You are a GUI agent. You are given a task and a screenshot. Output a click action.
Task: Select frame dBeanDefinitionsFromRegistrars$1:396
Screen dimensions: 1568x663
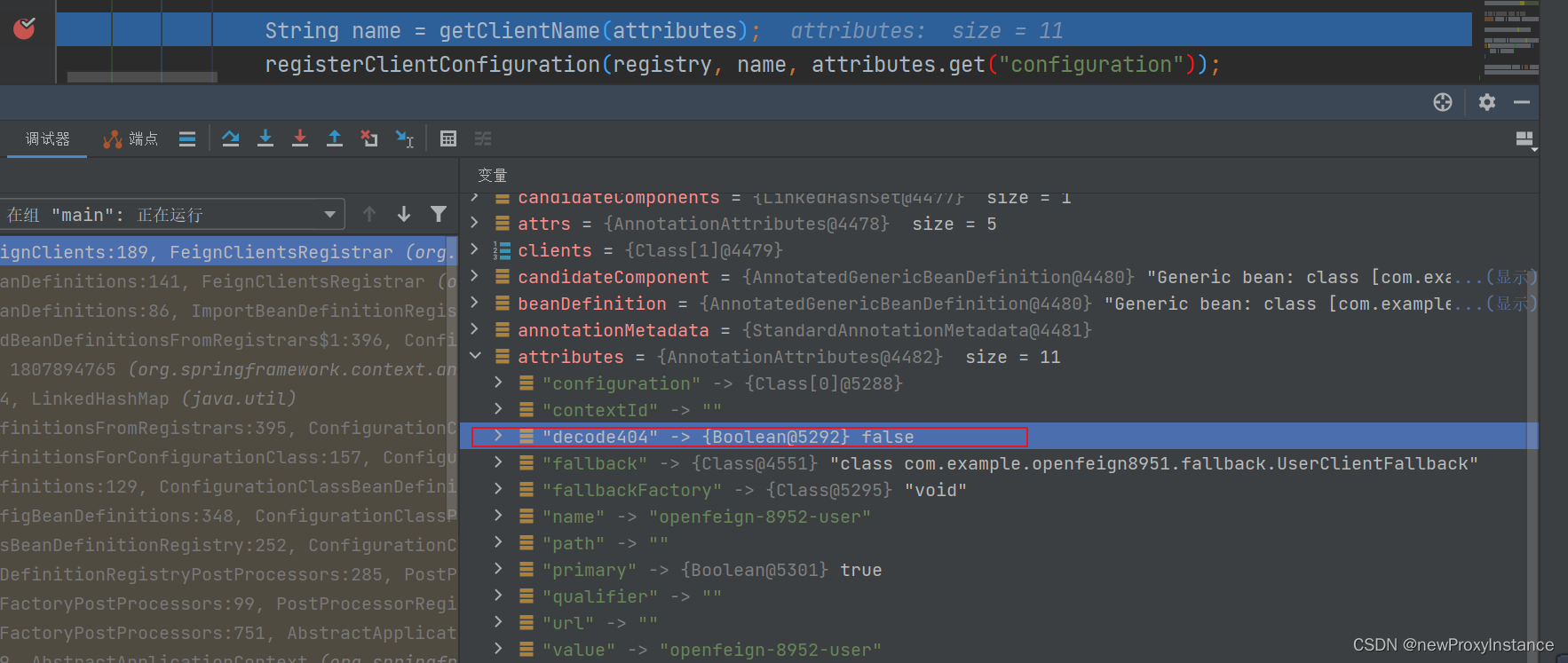point(228,340)
